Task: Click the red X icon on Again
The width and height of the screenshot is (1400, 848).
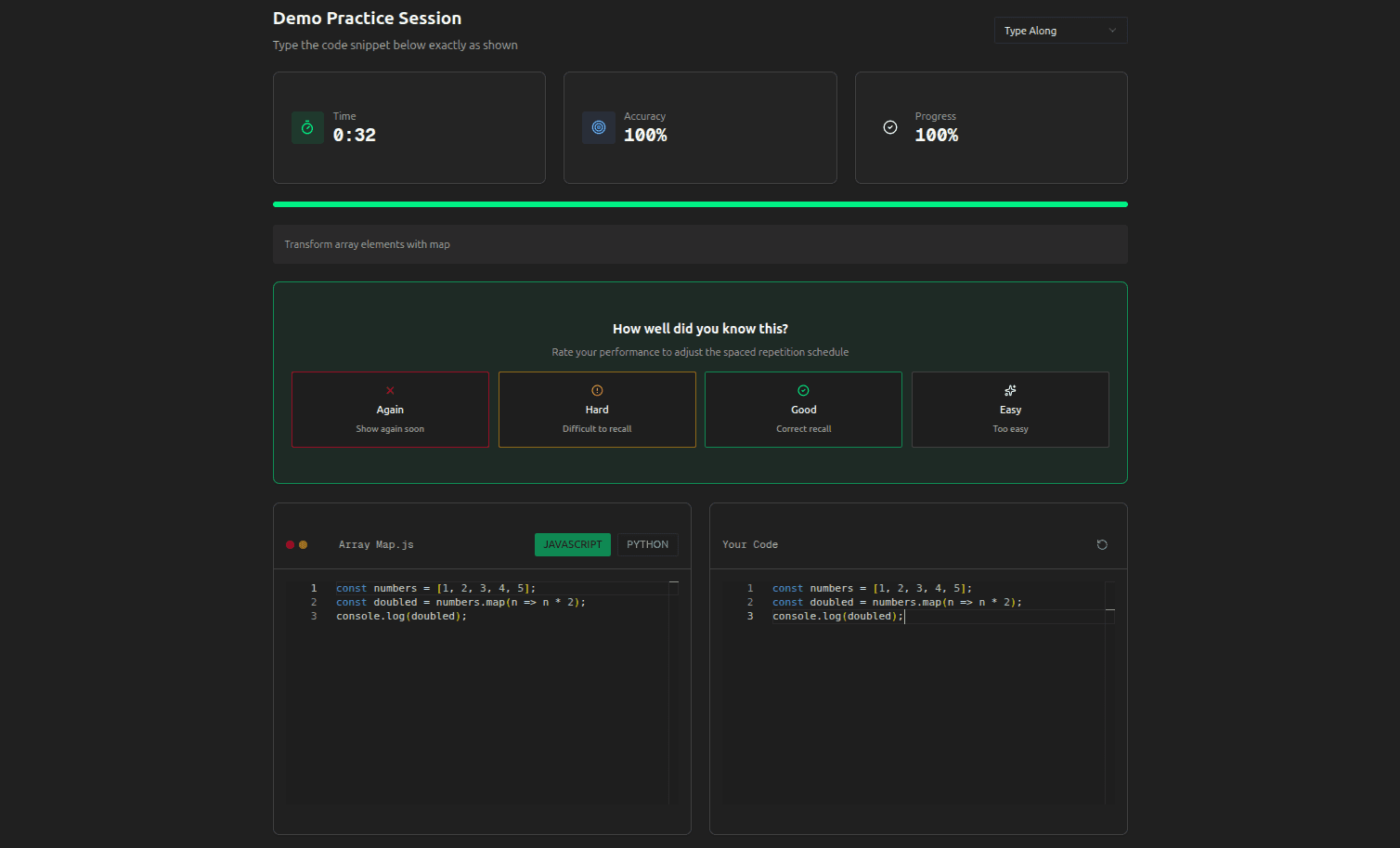Action: pos(390,391)
